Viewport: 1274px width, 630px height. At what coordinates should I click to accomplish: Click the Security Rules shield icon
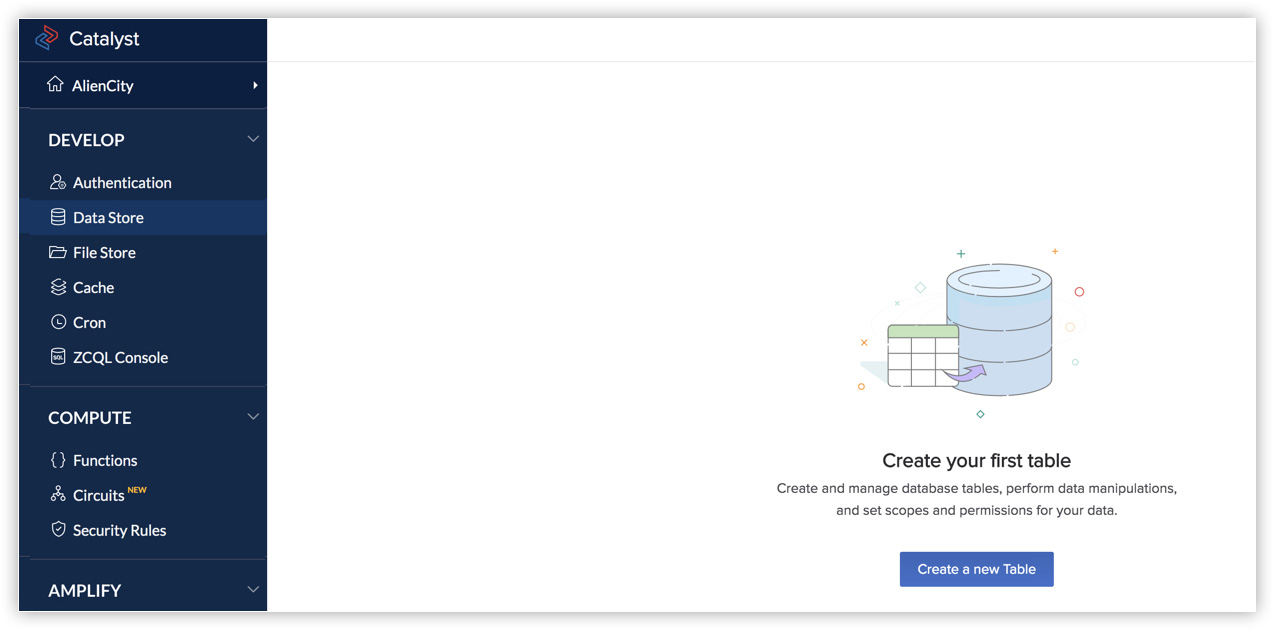(58, 530)
